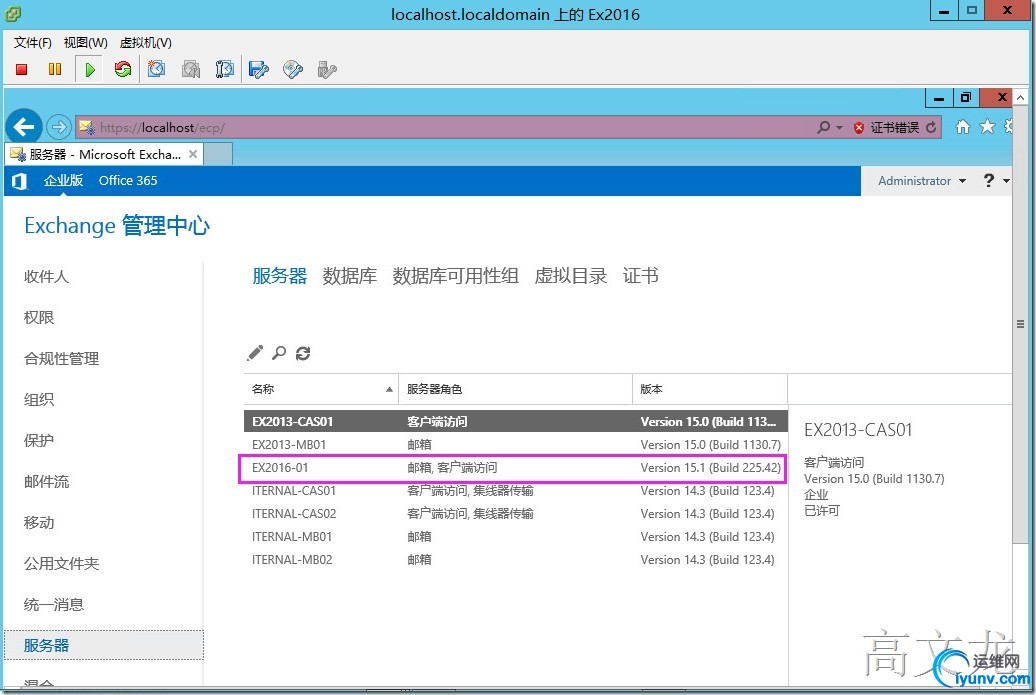Open 组织 in the left navigation
Viewport: 1036px width, 695px height.
click(x=39, y=400)
